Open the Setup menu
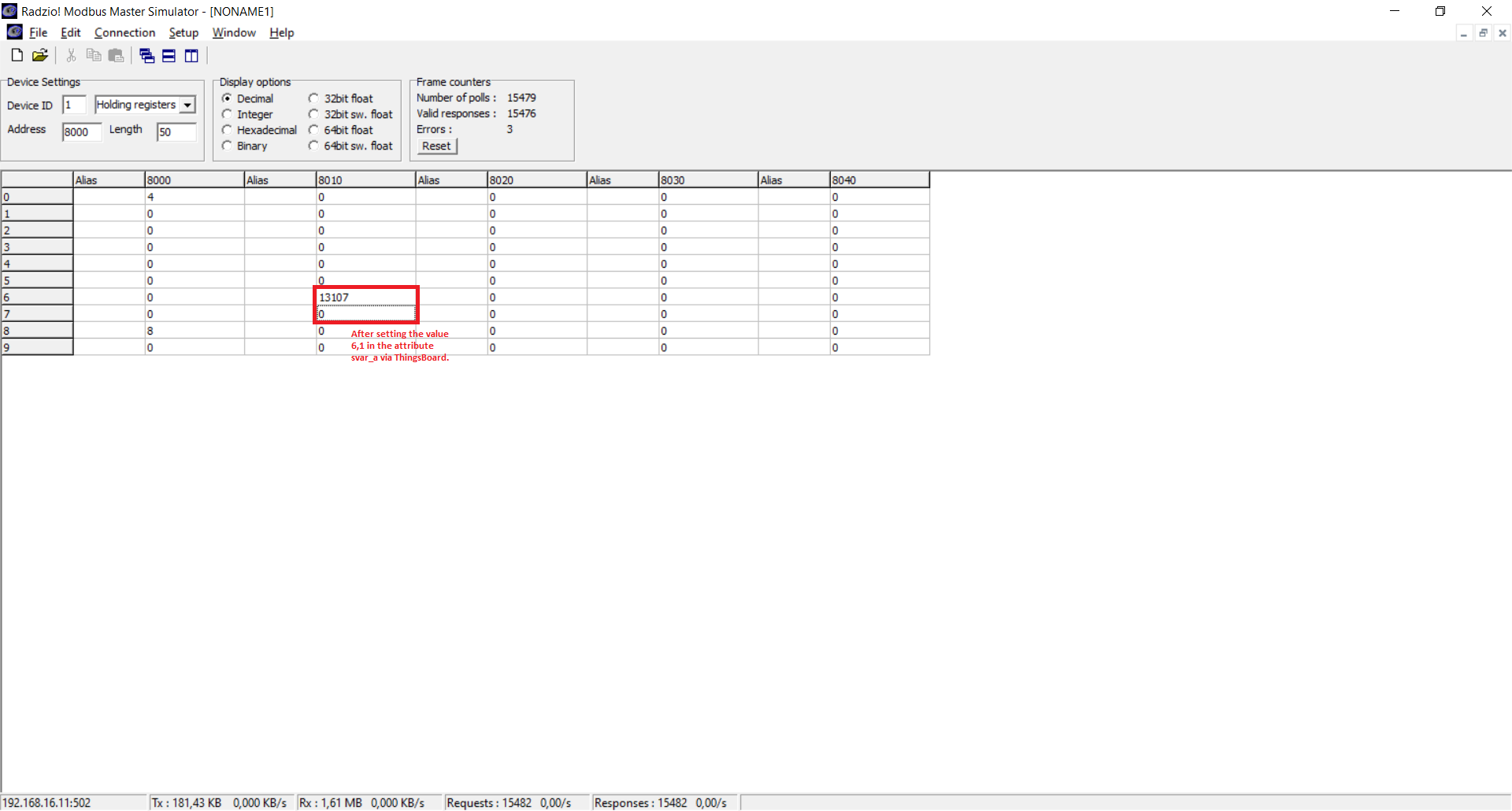This screenshot has width=1512, height=811. [183, 32]
